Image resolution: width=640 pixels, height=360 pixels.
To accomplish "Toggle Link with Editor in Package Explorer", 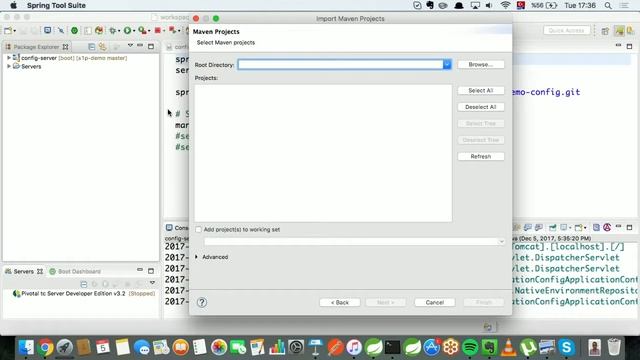I will [102, 47].
